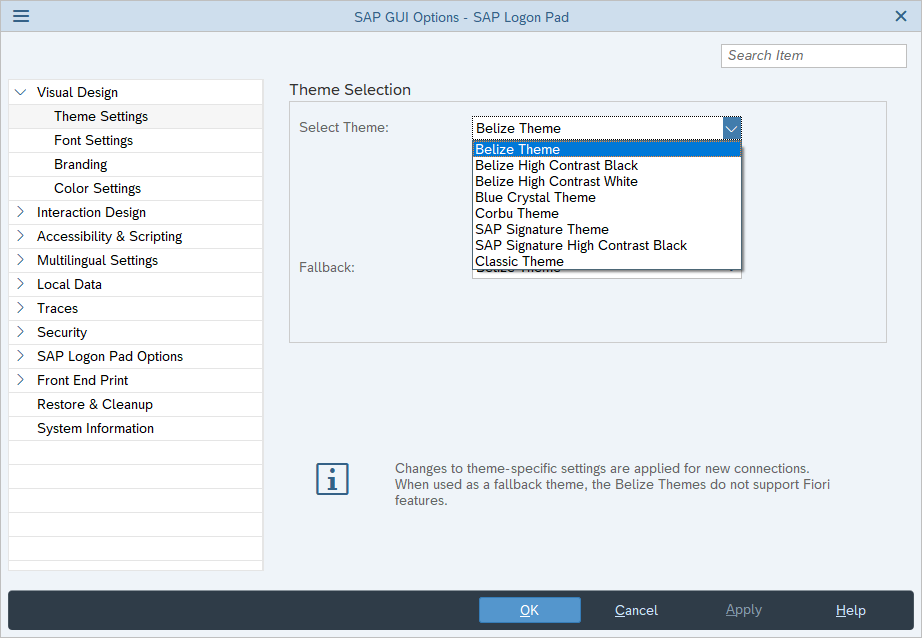The width and height of the screenshot is (922, 638).
Task: Open the hamburger menu icon
Action: coord(21,16)
